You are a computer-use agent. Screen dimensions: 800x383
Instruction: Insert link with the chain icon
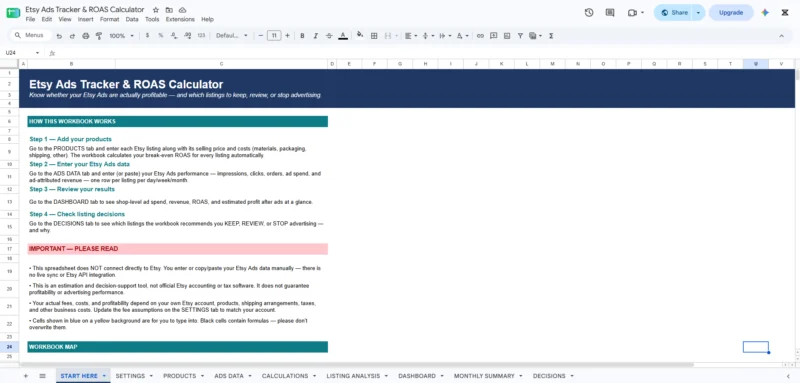[480, 36]
